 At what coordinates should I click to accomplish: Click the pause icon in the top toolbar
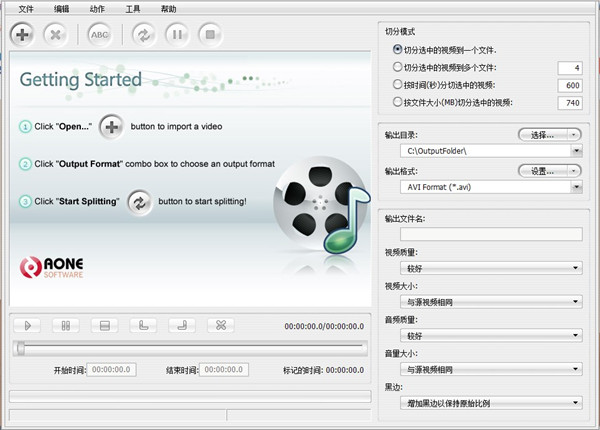click(175, 33)
